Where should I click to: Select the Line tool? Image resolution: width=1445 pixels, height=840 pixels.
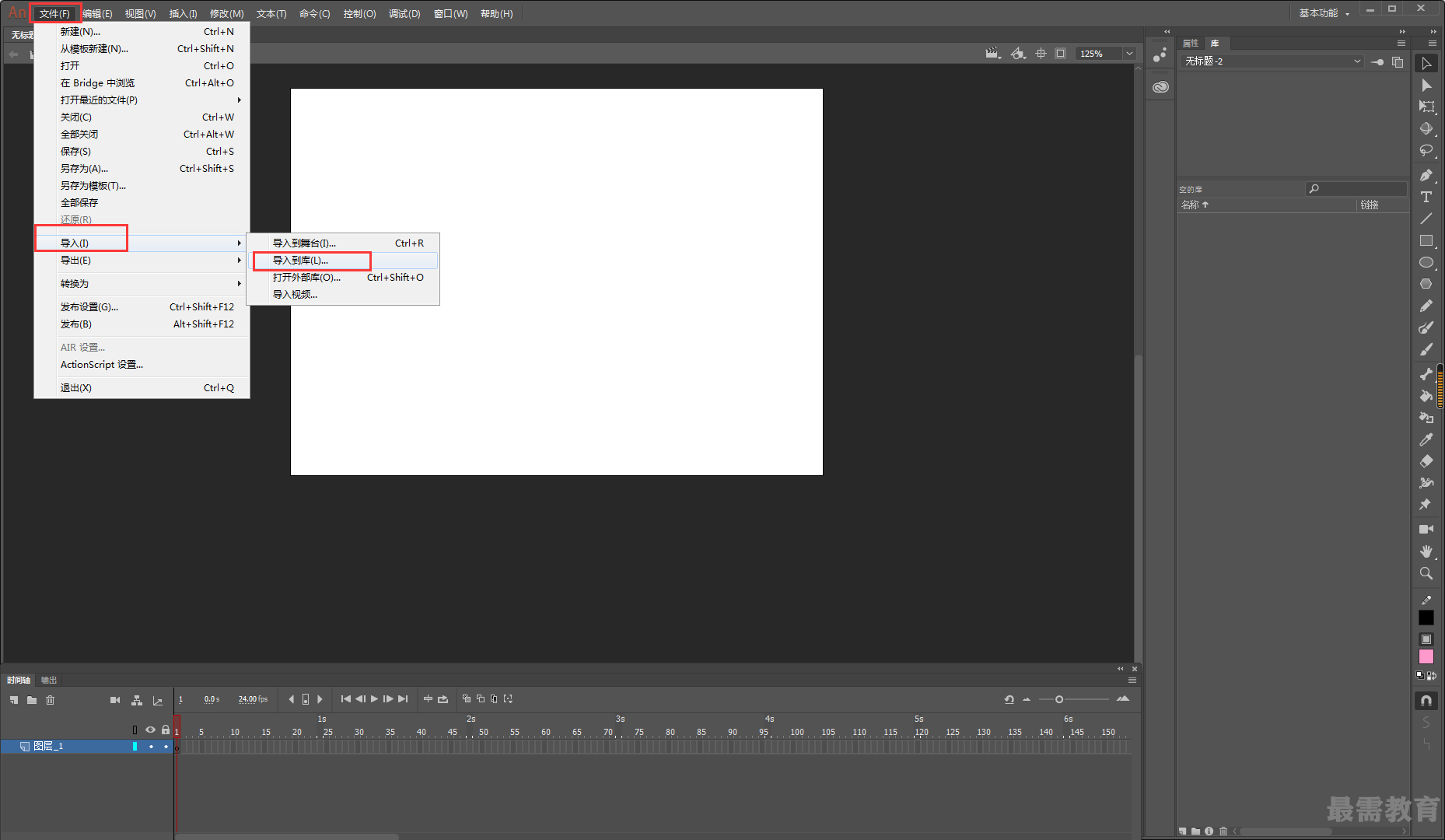point(1426,219)
